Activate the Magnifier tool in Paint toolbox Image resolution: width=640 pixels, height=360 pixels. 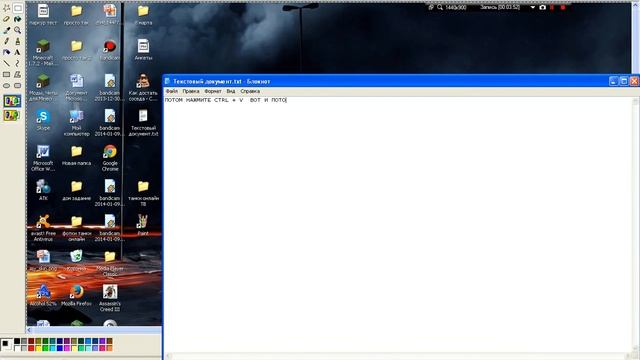pyautogui.click(x=18, y=30)
